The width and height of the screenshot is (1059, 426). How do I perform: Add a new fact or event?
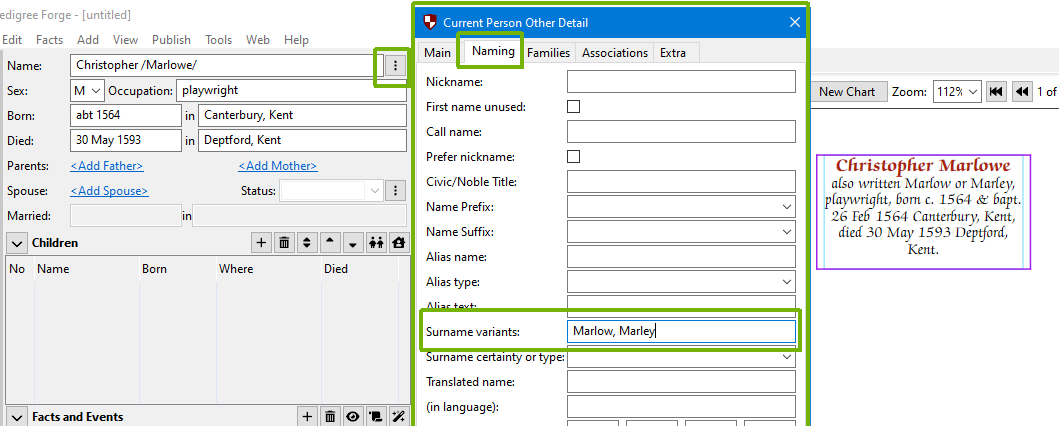tap(307, 417)
